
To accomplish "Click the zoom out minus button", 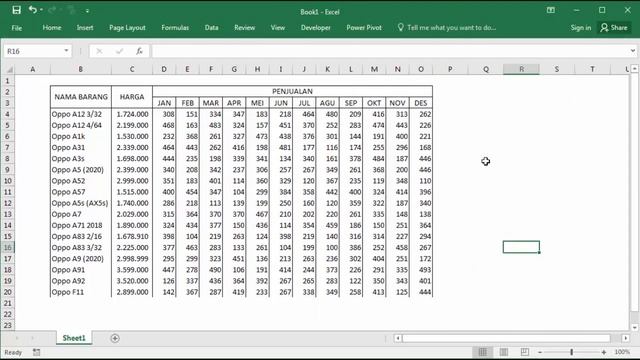I will tap(540, 352).
